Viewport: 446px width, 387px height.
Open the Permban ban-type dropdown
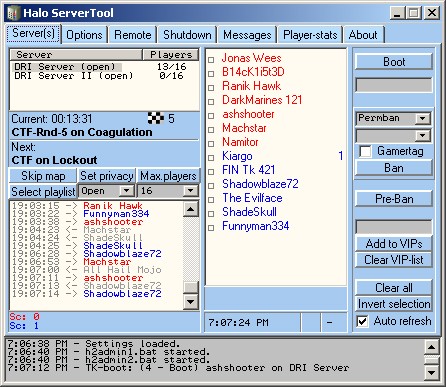422,118
